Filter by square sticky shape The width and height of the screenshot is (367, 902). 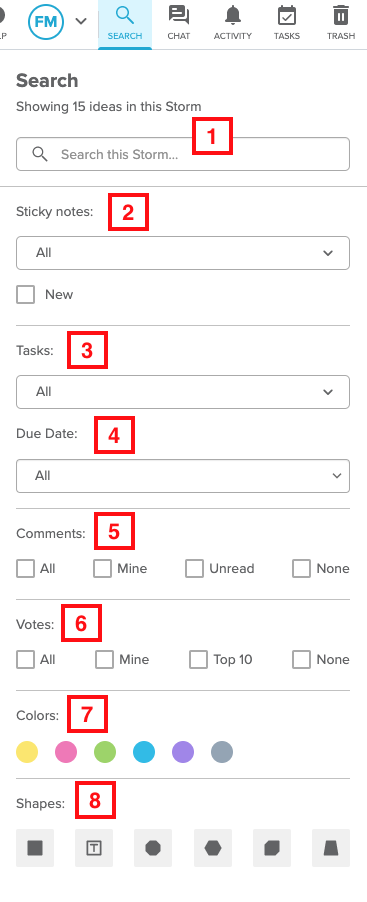tap(35, 848)
